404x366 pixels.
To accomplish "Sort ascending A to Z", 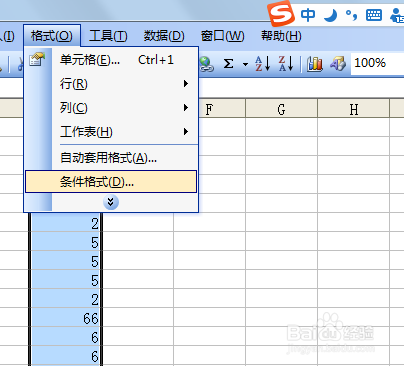I will 262,63.
